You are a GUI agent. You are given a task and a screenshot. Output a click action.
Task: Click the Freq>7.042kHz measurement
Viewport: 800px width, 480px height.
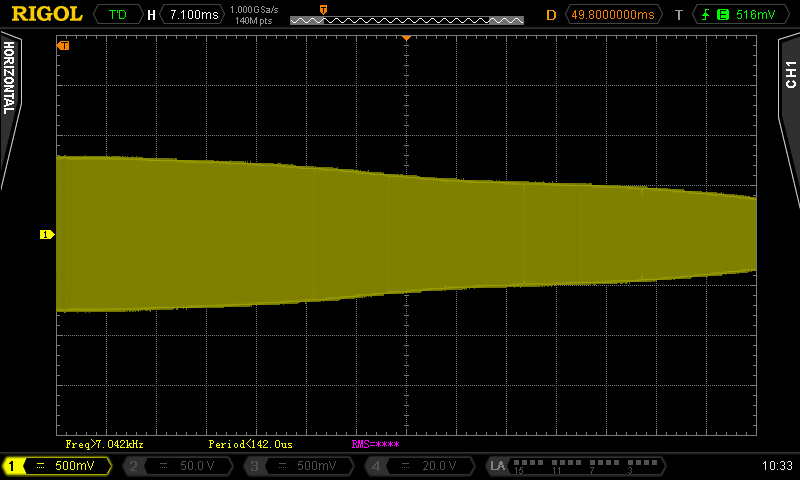pyautogui.click(x=105, y=444)
